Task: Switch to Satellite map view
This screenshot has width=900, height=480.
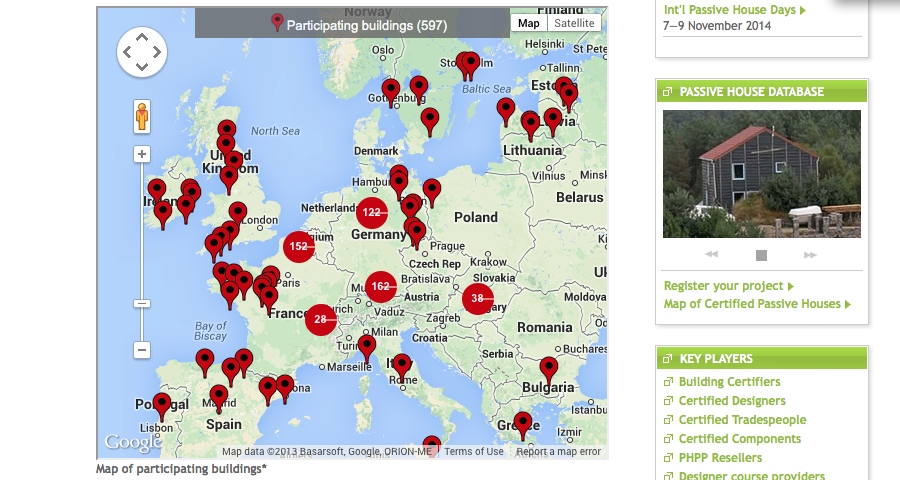Action: click(x=574, y=23)
